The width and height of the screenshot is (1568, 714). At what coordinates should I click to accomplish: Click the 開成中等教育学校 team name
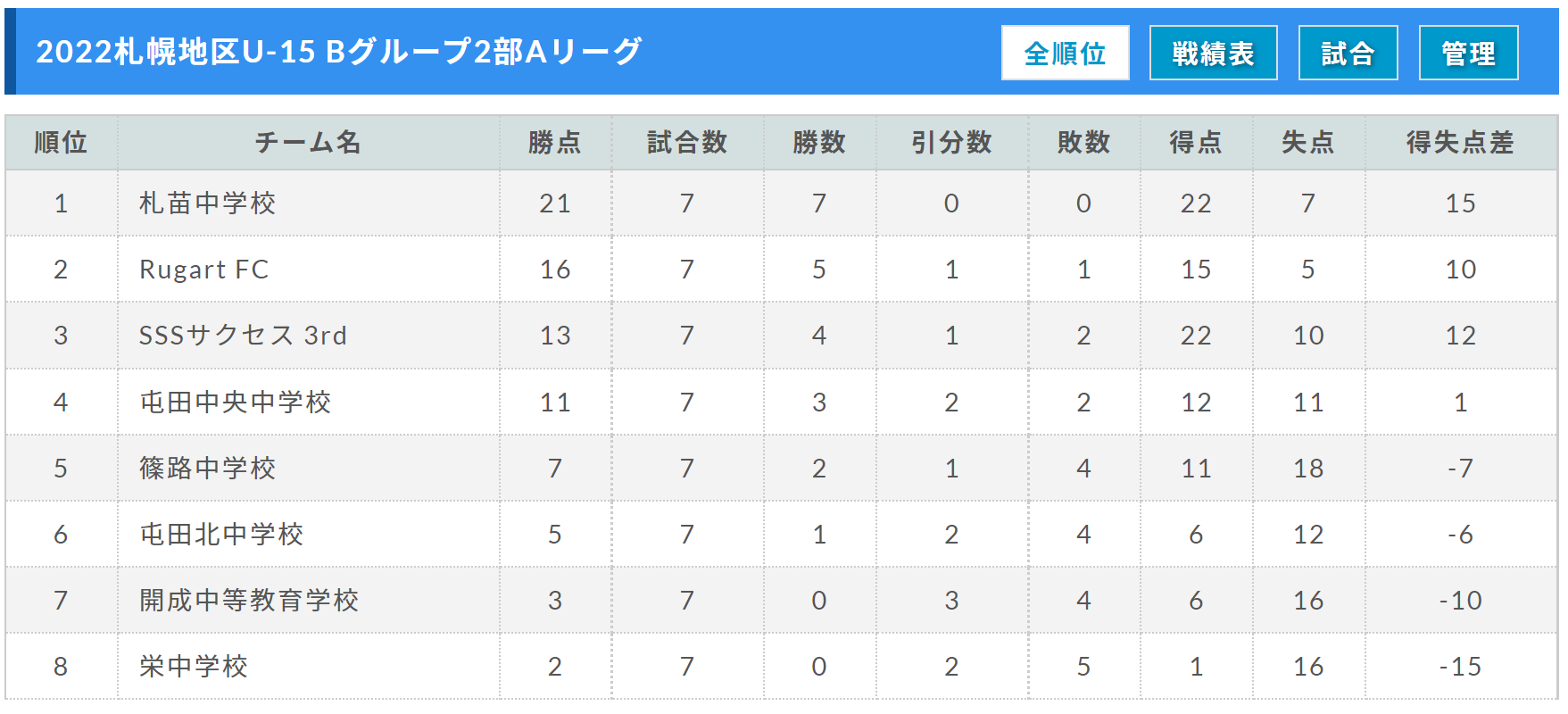[249, 601]
